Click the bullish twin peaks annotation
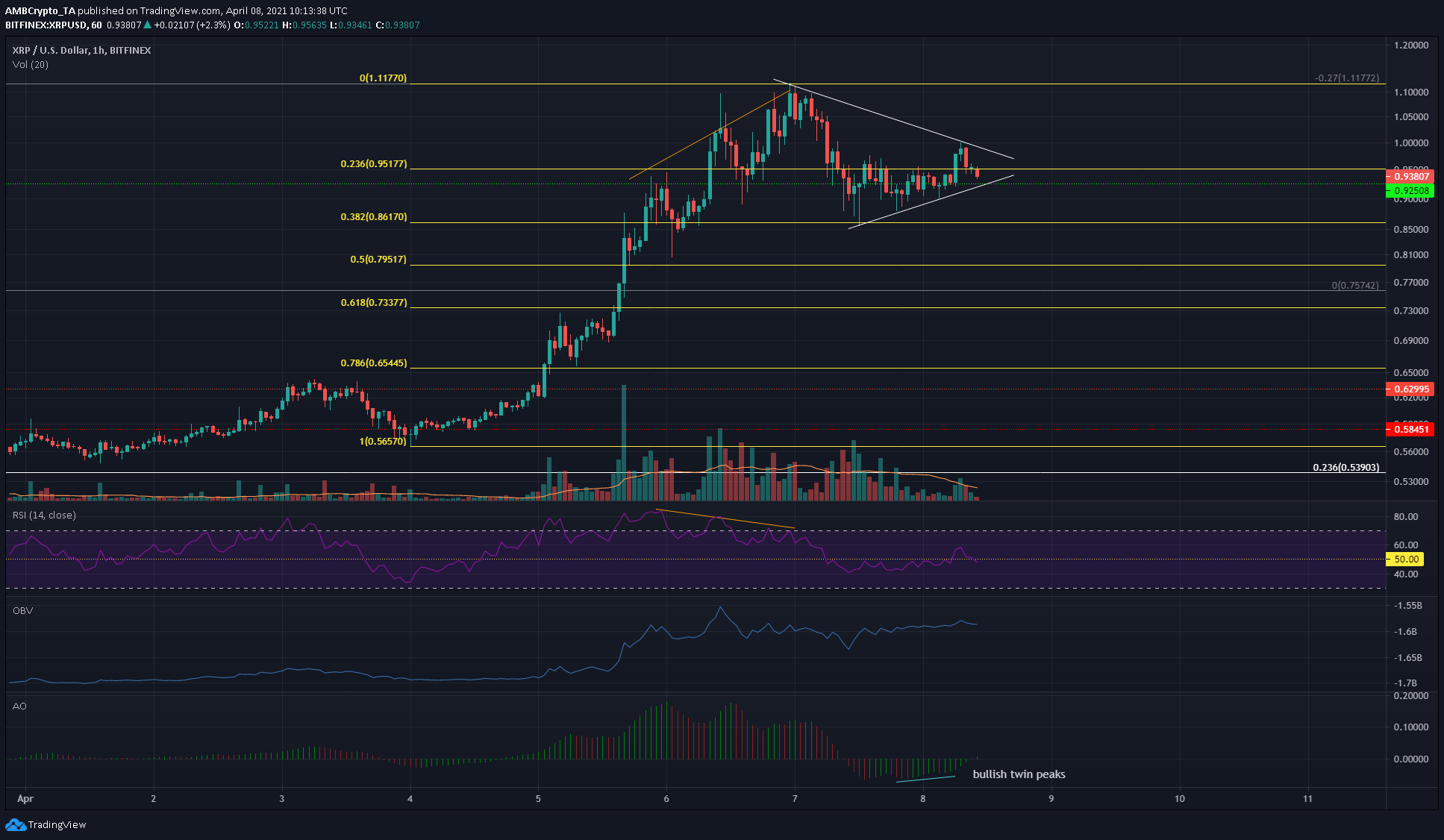 tap(1019, 774)
